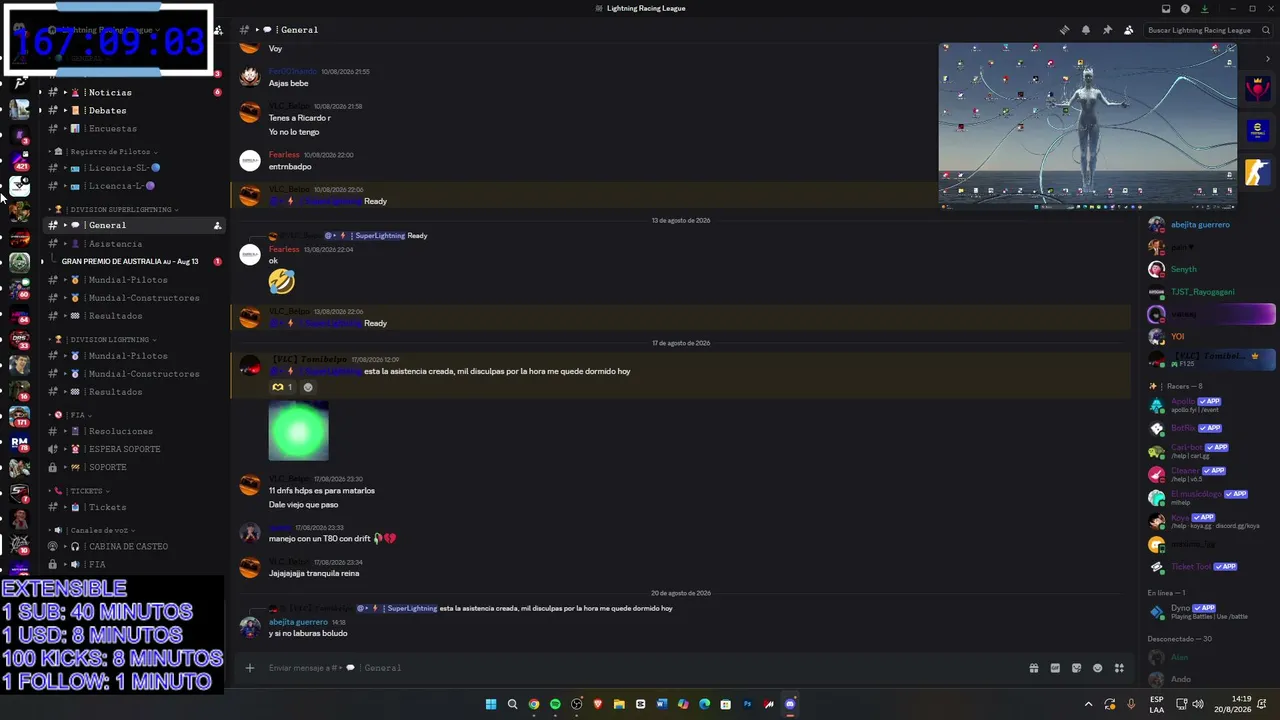Click Discord icon in taskbar
Viewport: 1280px width, 720px height.
click(790, 704)
